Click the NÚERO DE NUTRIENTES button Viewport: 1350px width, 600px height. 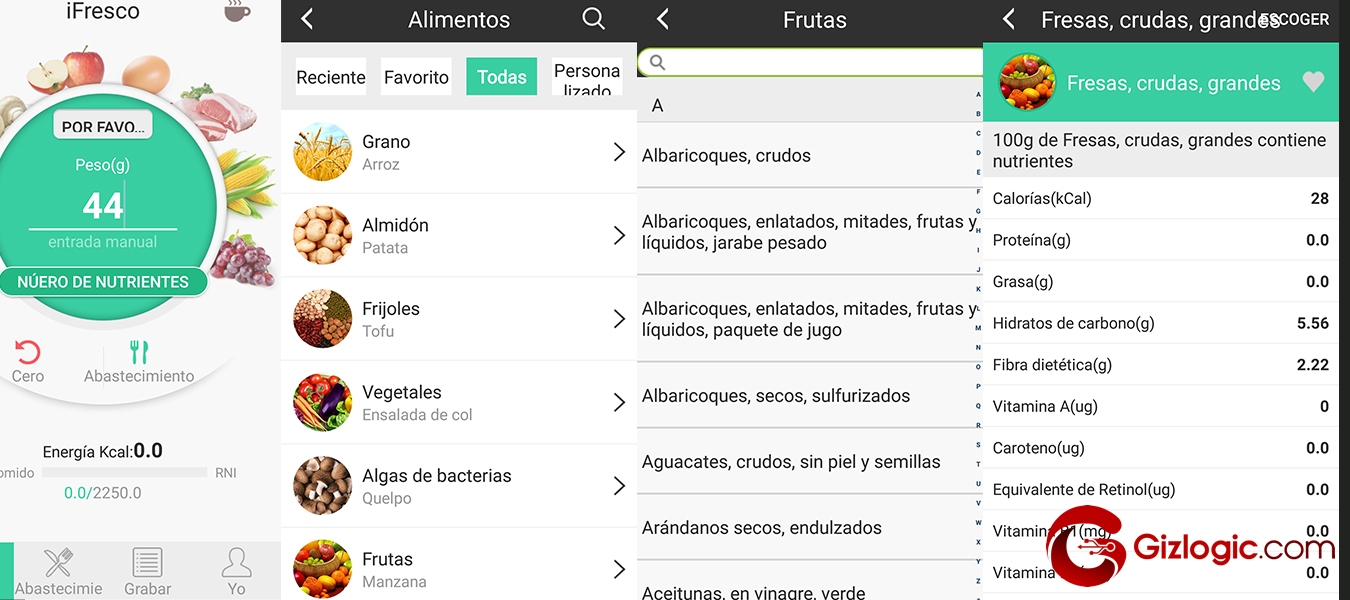(x=103, y=282)
